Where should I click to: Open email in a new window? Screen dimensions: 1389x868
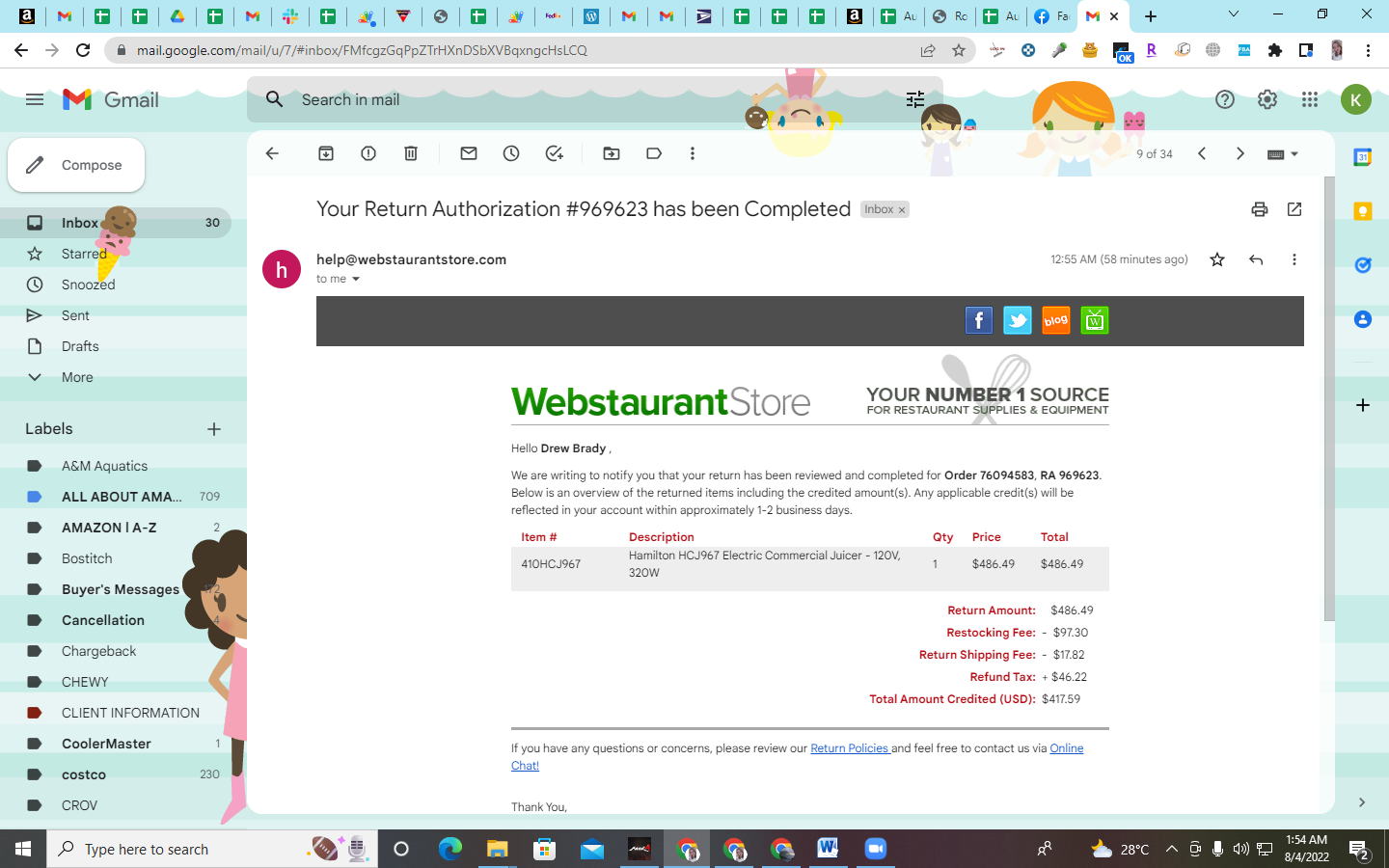coord(1294,209)
